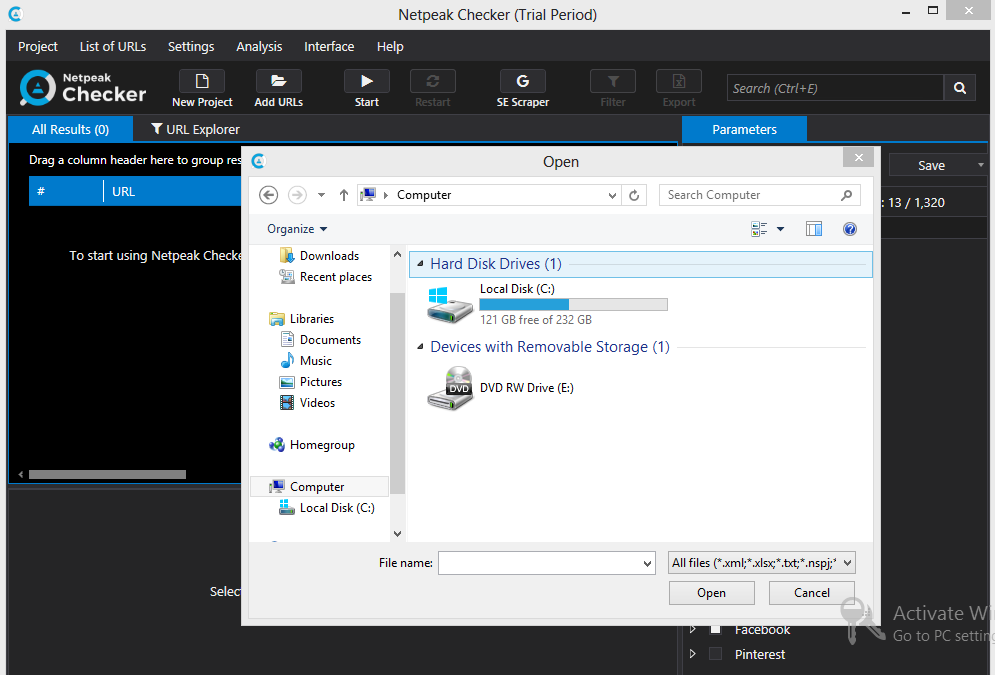Select Local Disk (C:) in navigation tree

pos(337,508)
